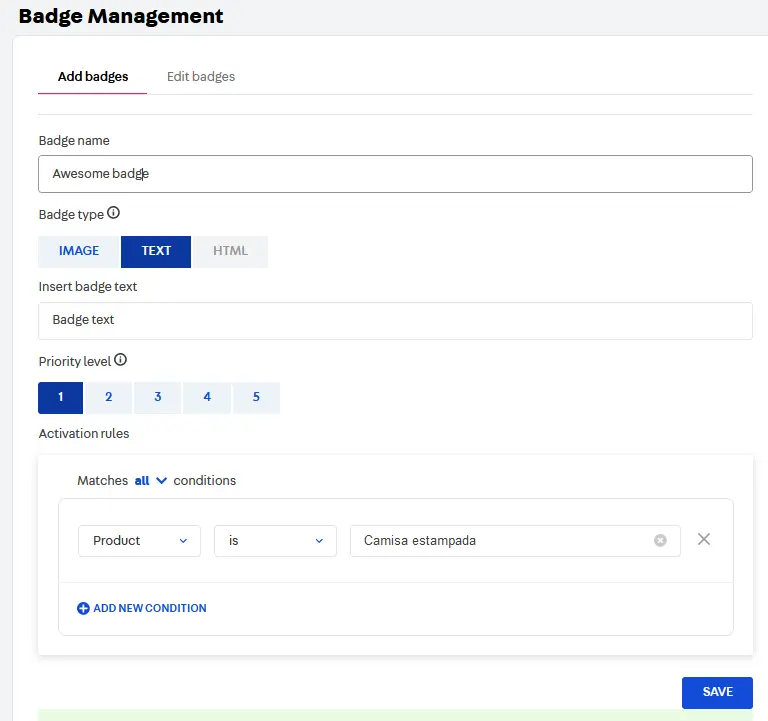Open the Product field dropdown
768x721 pixels.
139,540
